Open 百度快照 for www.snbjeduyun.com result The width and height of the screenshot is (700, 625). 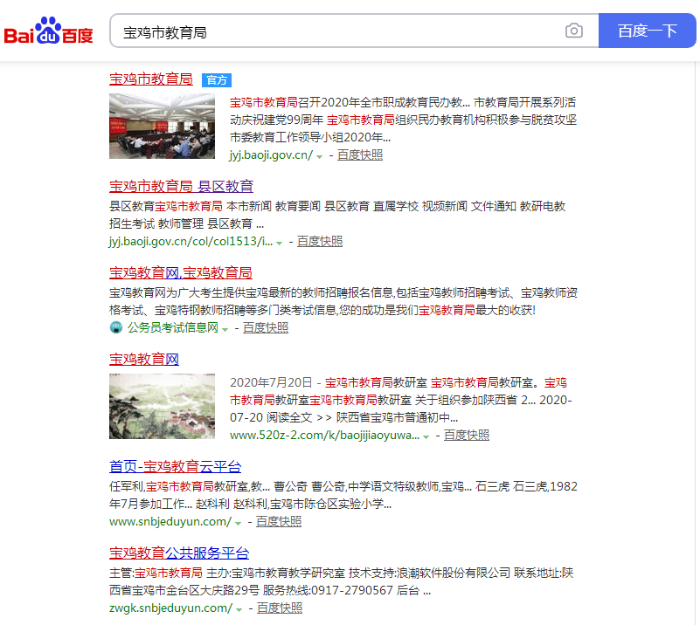point(279,521)
